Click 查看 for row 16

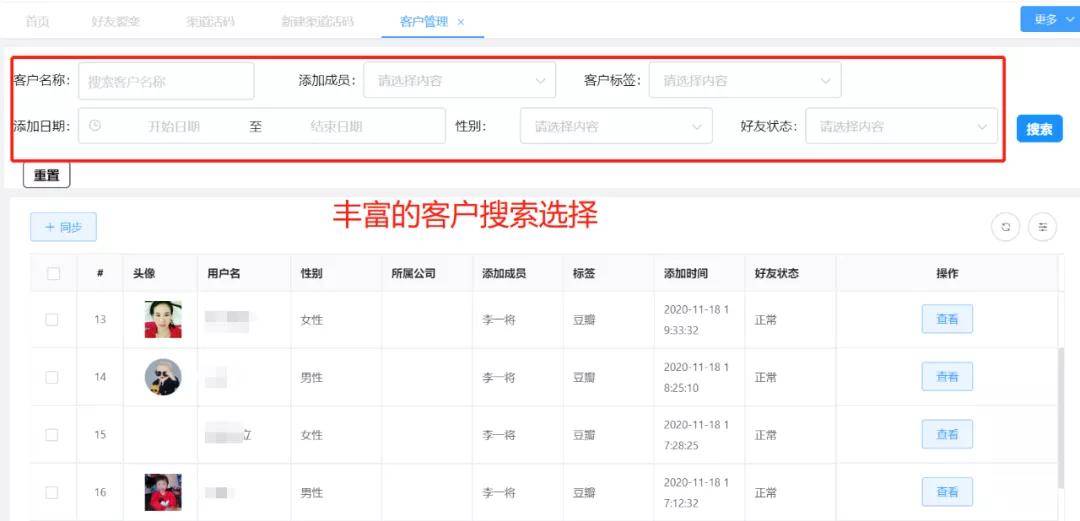pos(947,492)
